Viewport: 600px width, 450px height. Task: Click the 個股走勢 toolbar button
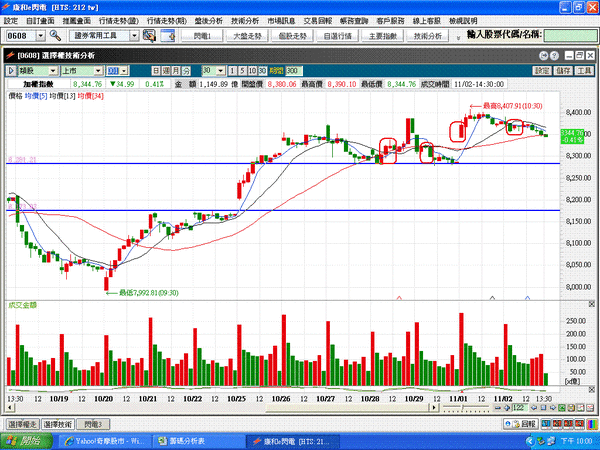point(292,36)
